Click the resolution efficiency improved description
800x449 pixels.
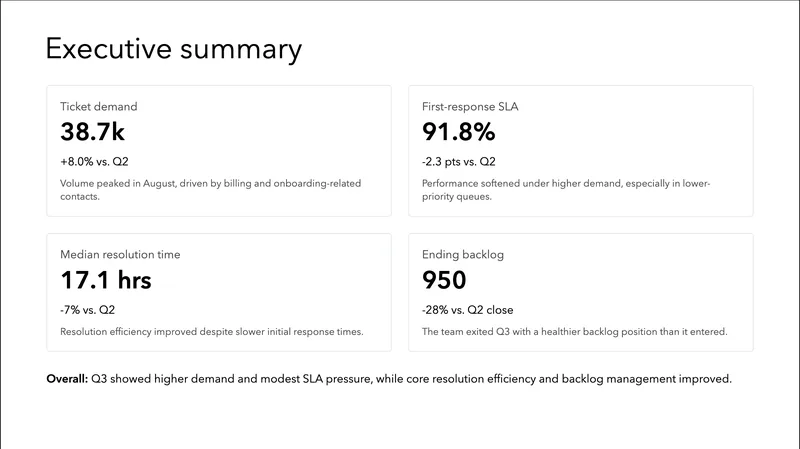tap(211, 331)
